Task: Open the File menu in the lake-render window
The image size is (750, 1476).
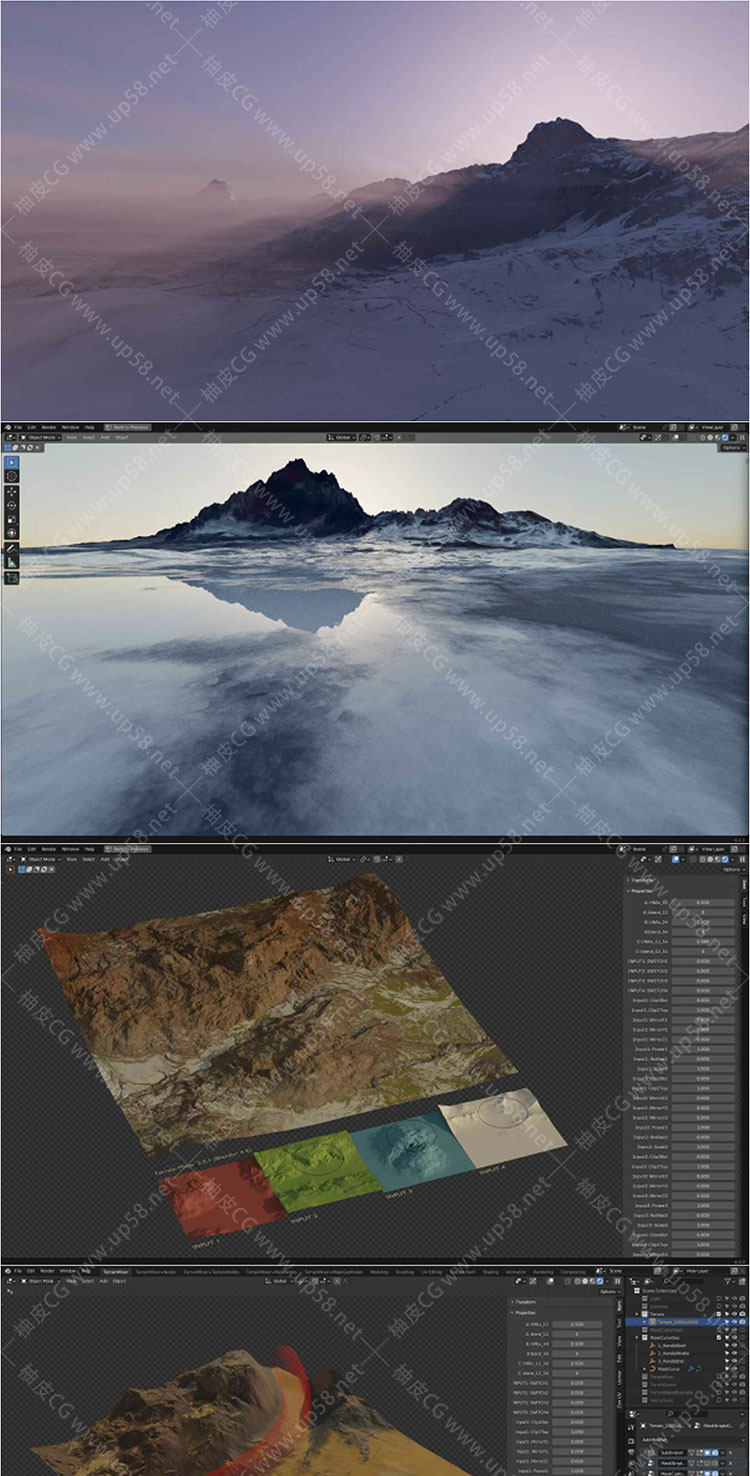Action: (18, 427)
